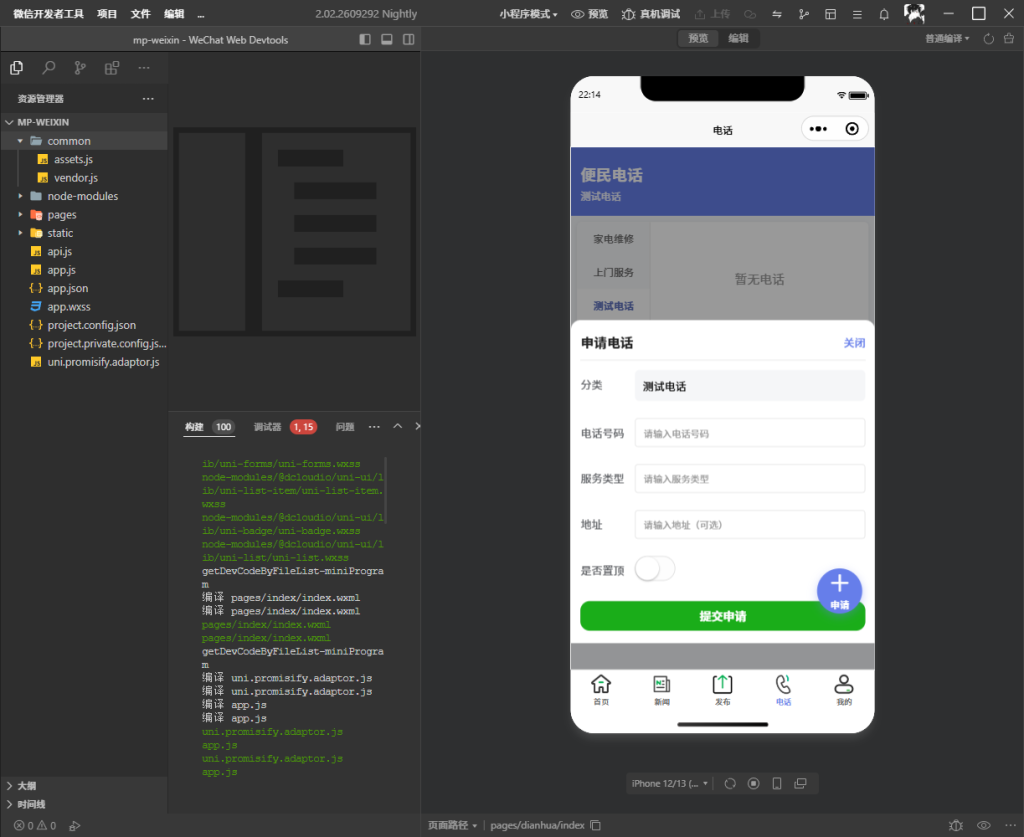Click the 预览 eye icon in top toolbar

pos(577,14)
